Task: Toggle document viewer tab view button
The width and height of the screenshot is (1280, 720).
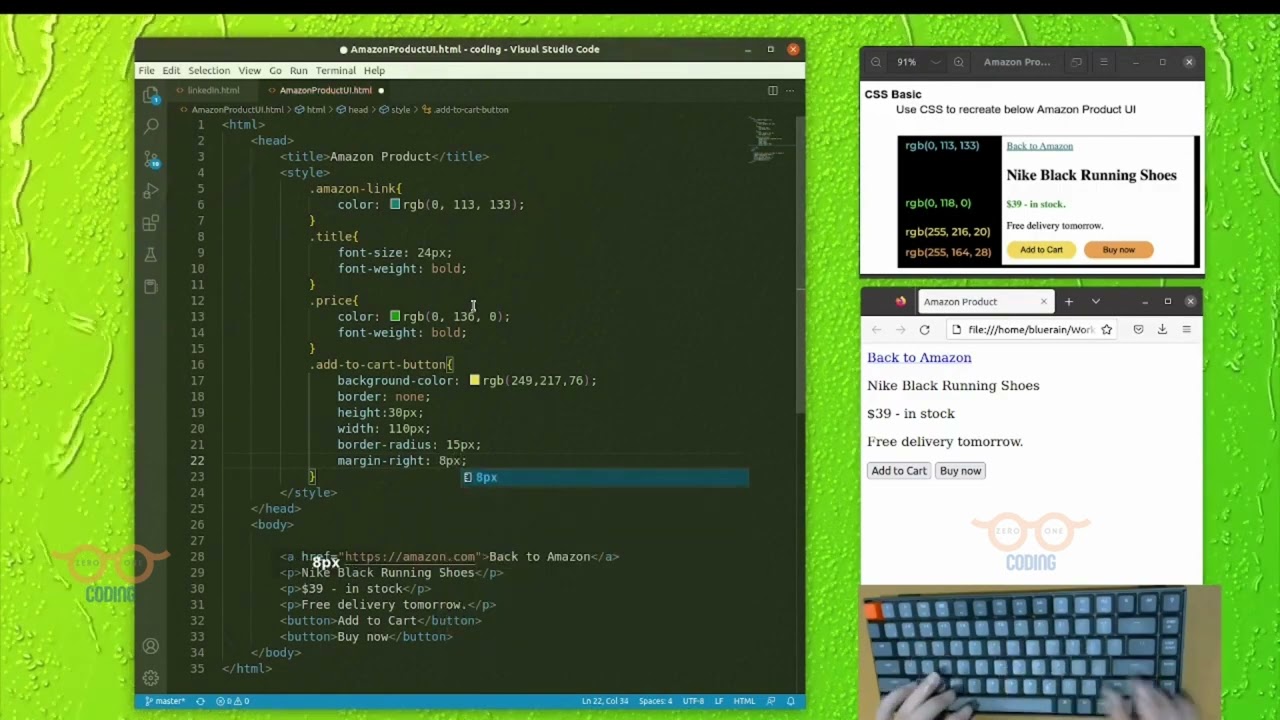Action: (1076, 62)
